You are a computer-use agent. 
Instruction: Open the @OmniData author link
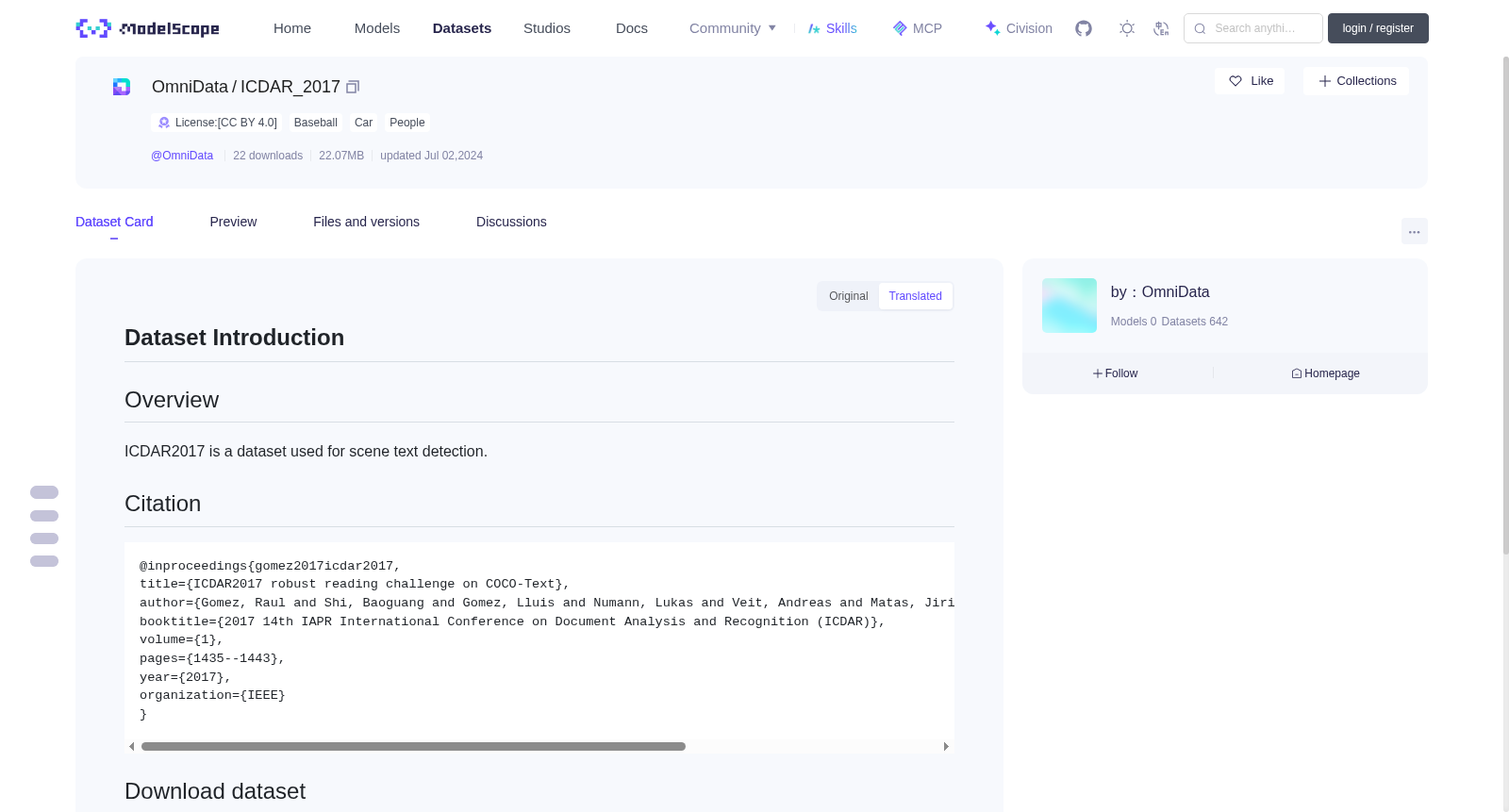tap(182, 156)
